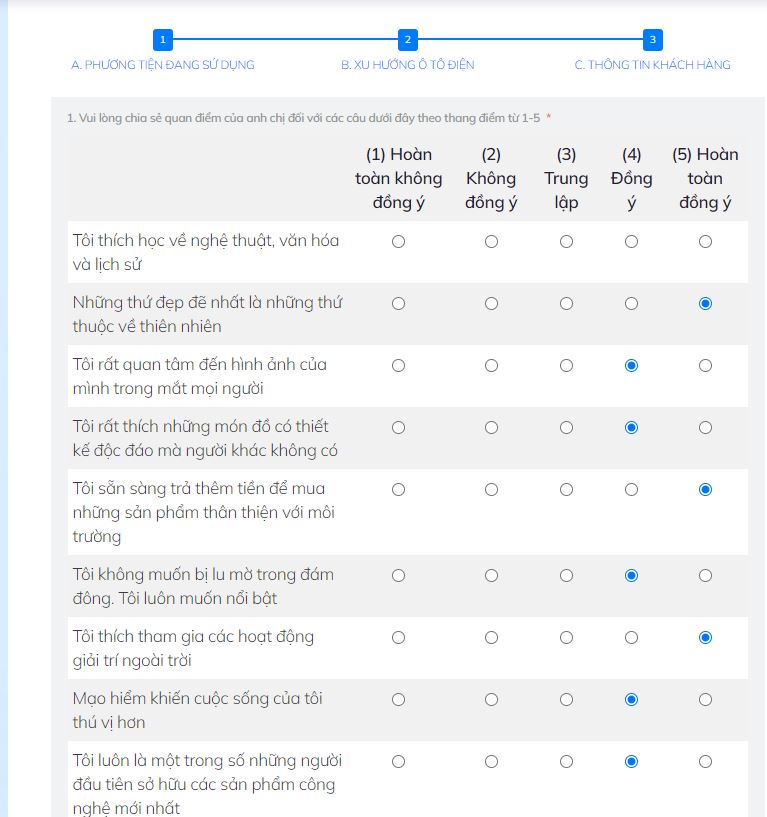Choose 'Trung lập' for nghệ thuật, văn hóa row
Image resolution: width=767 pixels, height=817 pixels.
[x=566, y=242]
